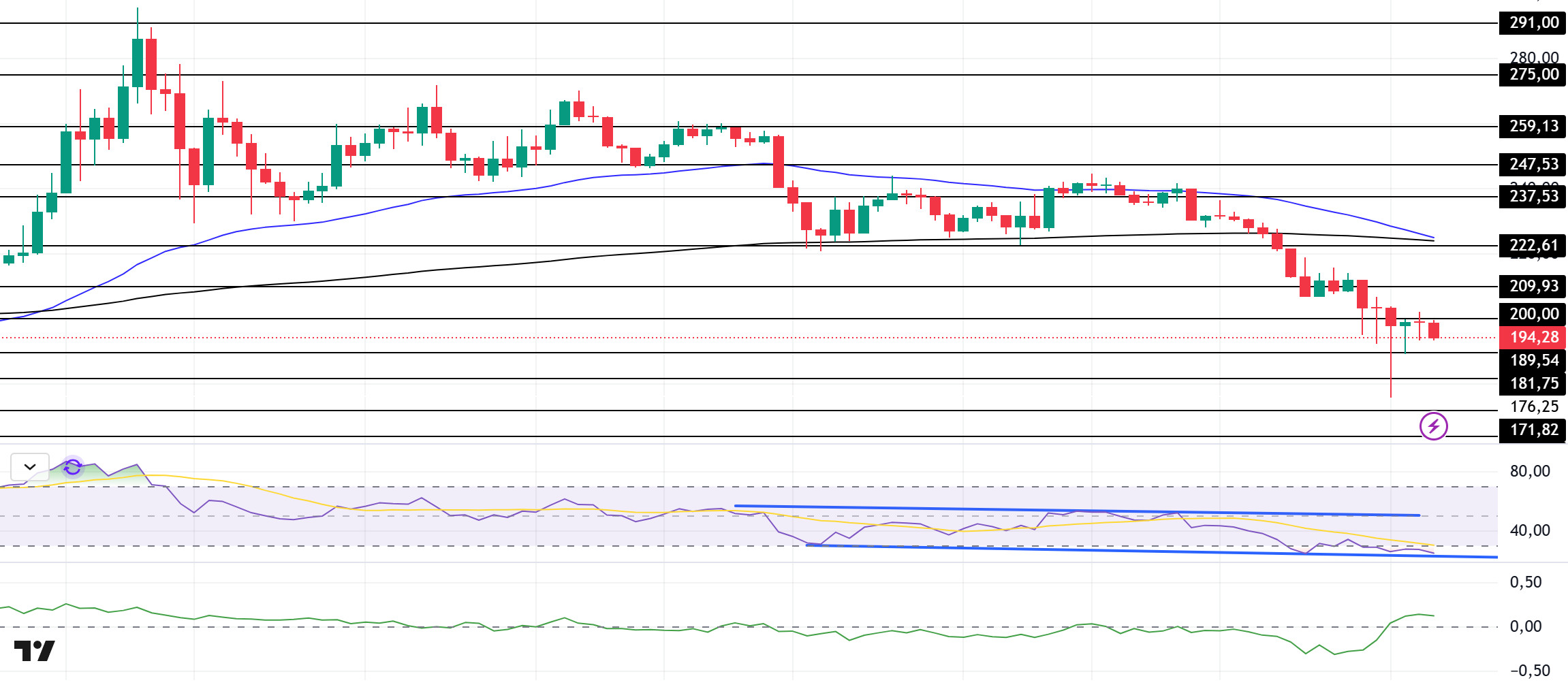1568x689 pixels.
Task: Select the 247,53 price level label
Action: click(x=1533, y=165)
